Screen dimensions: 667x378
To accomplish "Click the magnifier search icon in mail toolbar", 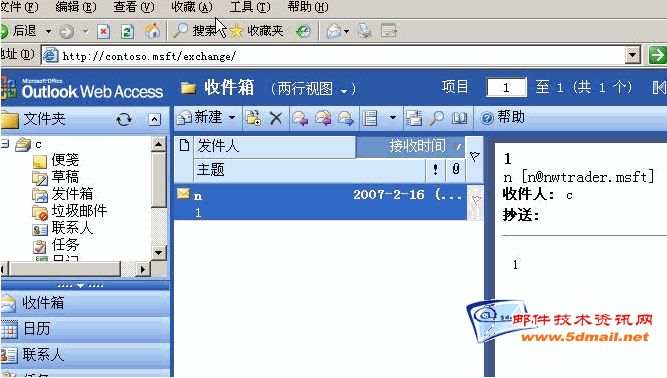I will pos(436,118).
